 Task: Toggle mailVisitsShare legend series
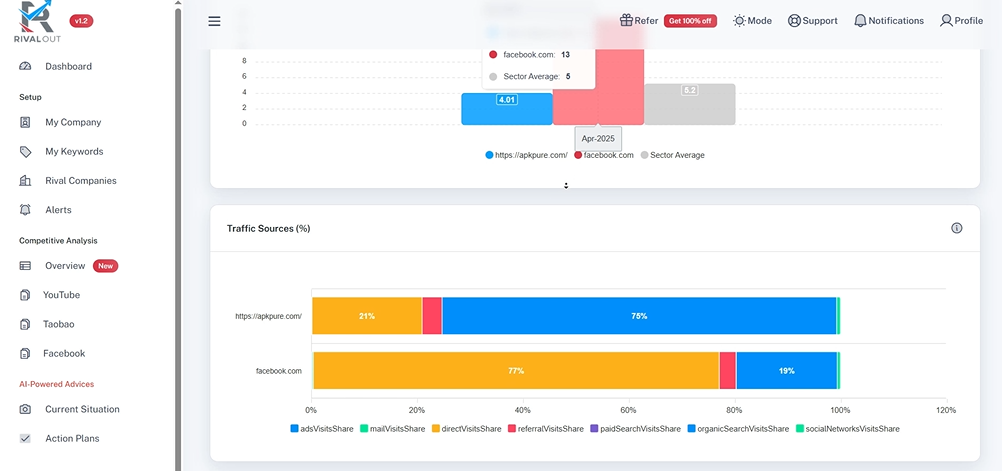tap(392, 429)
